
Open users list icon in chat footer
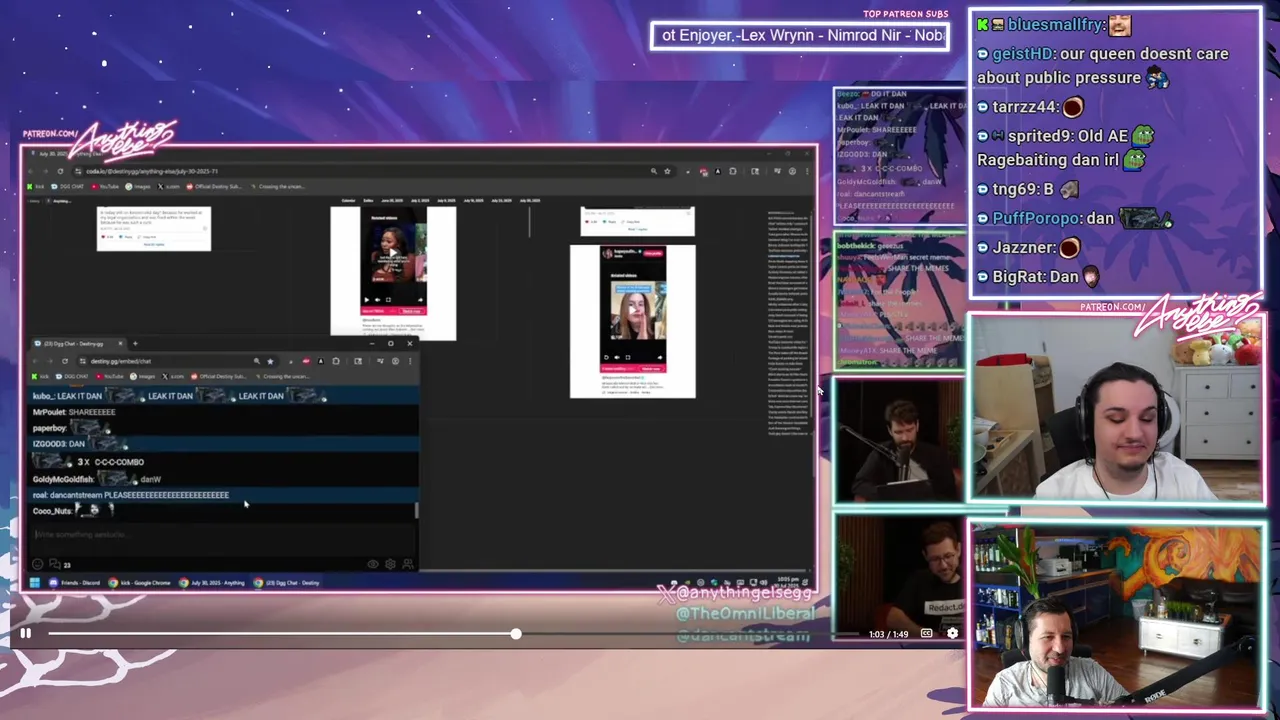click(408, 565)
